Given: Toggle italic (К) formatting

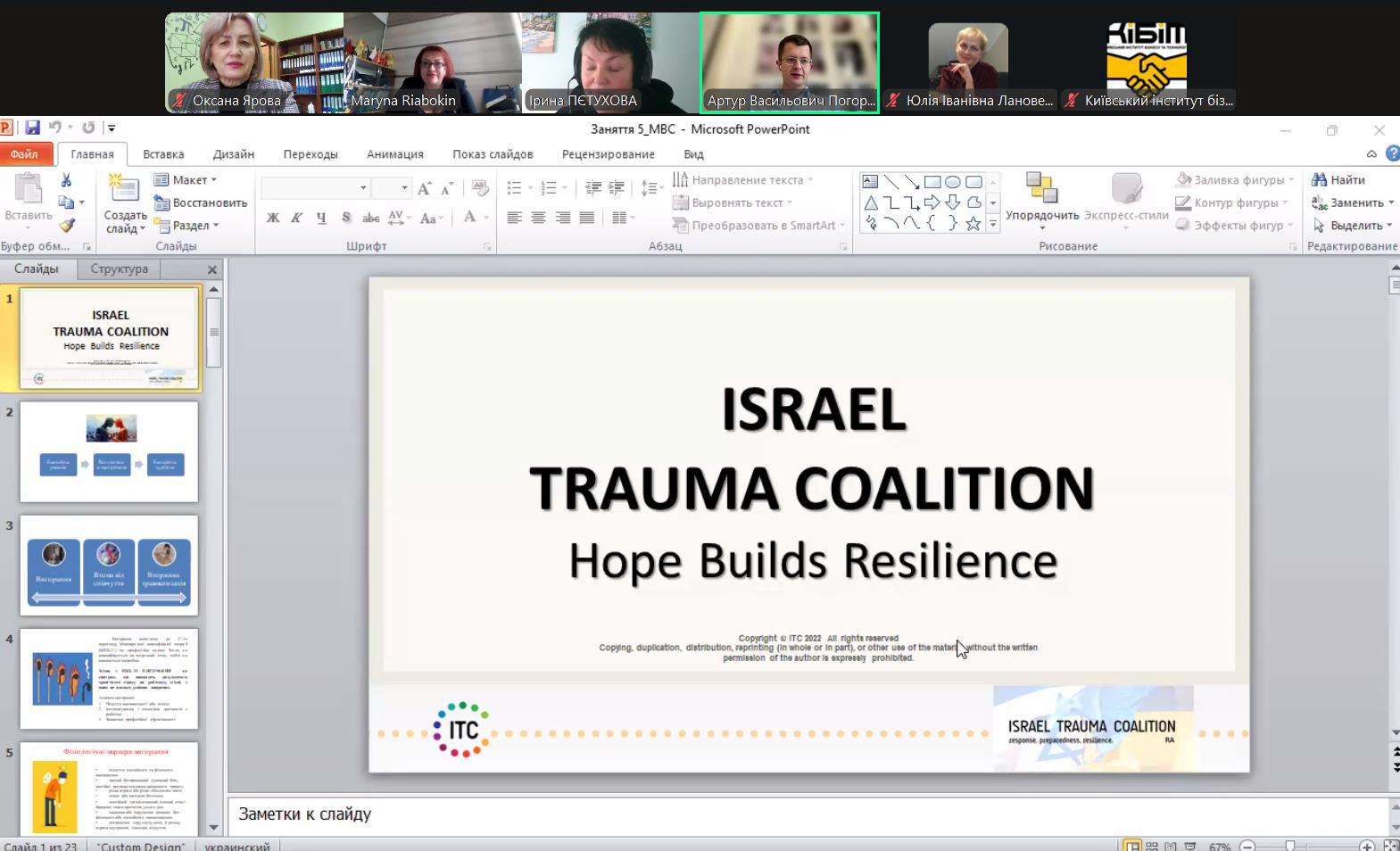Looking at the screenshot, I should pyautogui.click(x=297, y=218).
